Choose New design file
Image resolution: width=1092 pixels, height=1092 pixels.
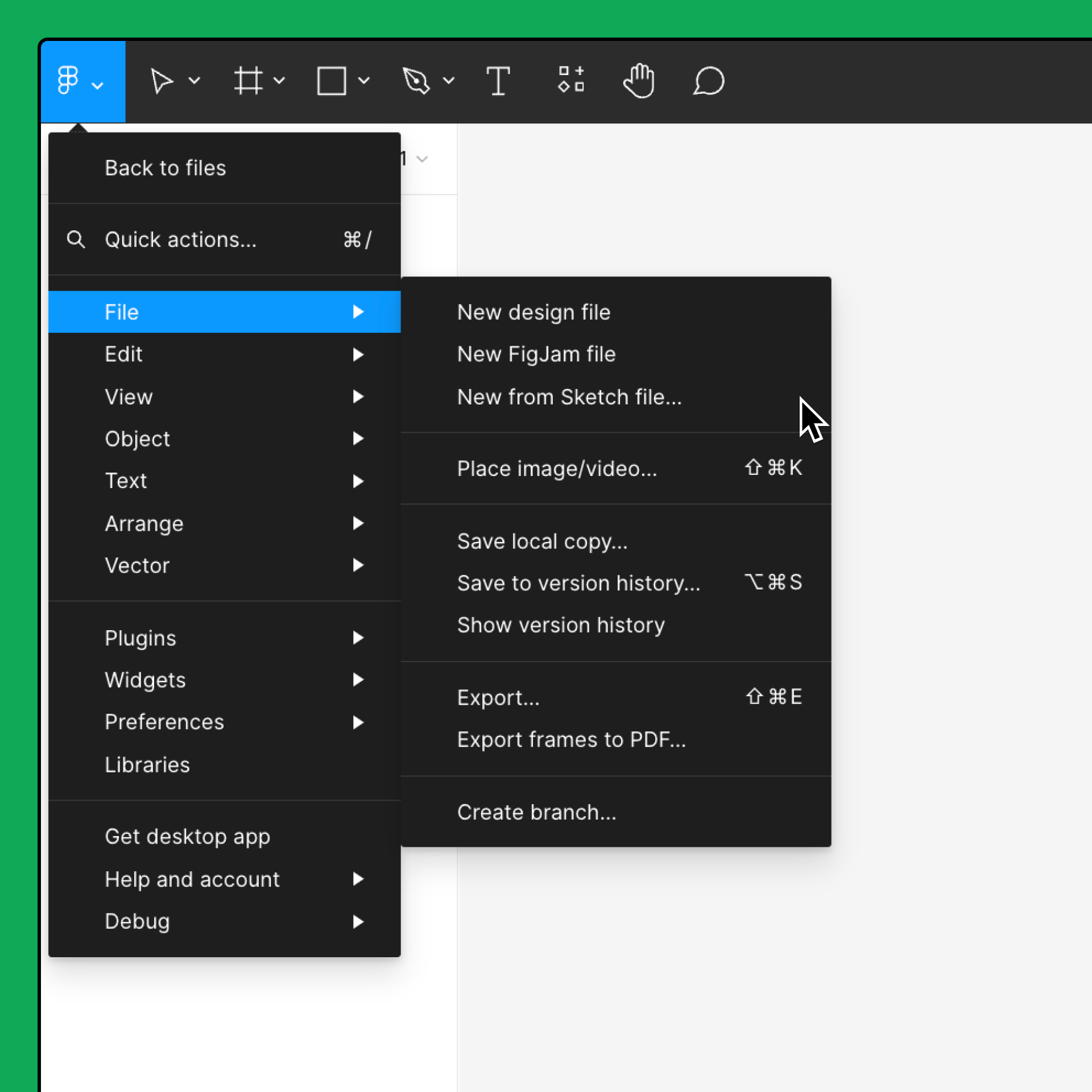click(616, 312)
